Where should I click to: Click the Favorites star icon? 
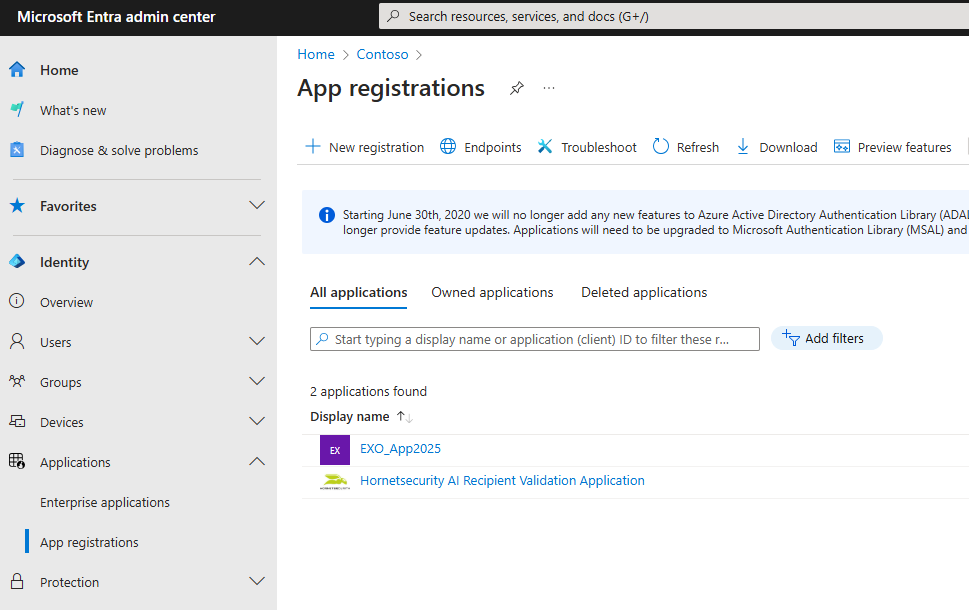click(x=17, y=206)
